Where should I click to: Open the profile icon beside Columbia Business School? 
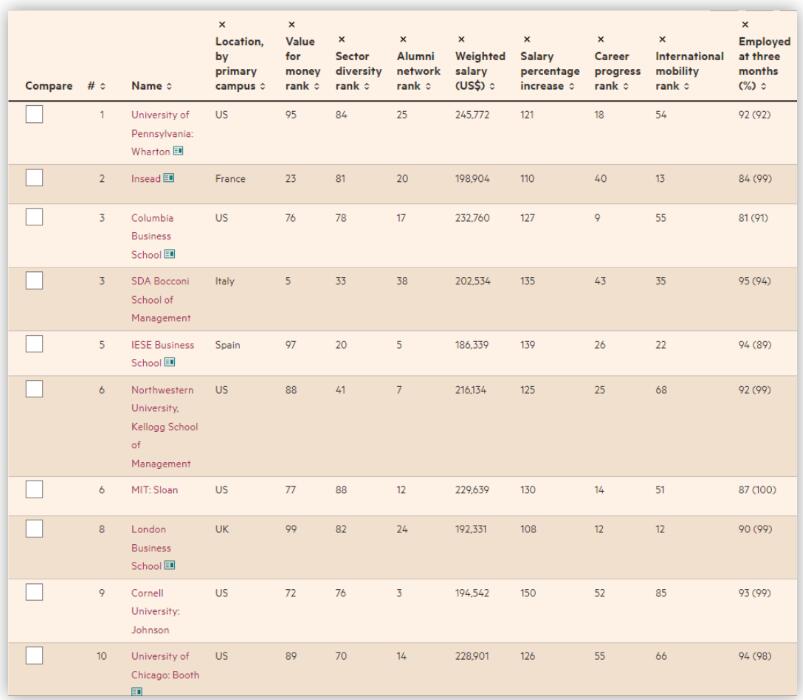pos(170,254)
